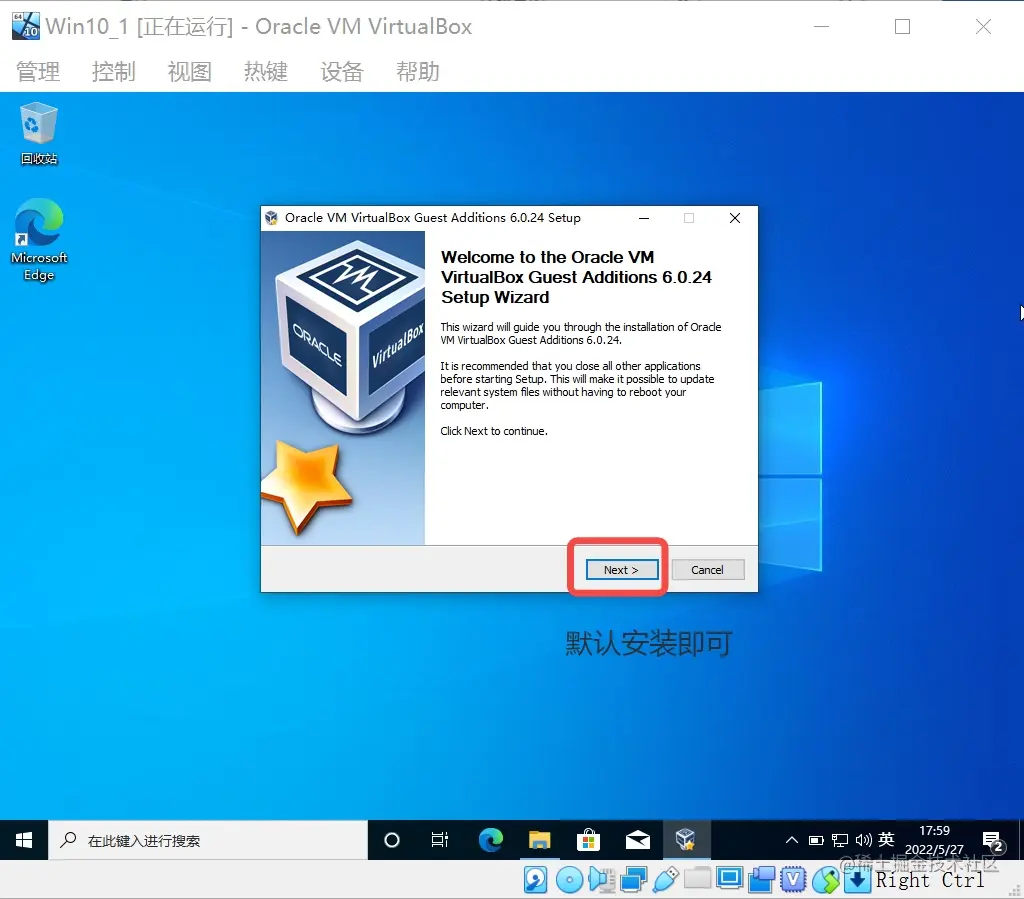The image size is (1024, 899).
Task: Click the video capture recording status icon
Action: (x=761, y=880)
